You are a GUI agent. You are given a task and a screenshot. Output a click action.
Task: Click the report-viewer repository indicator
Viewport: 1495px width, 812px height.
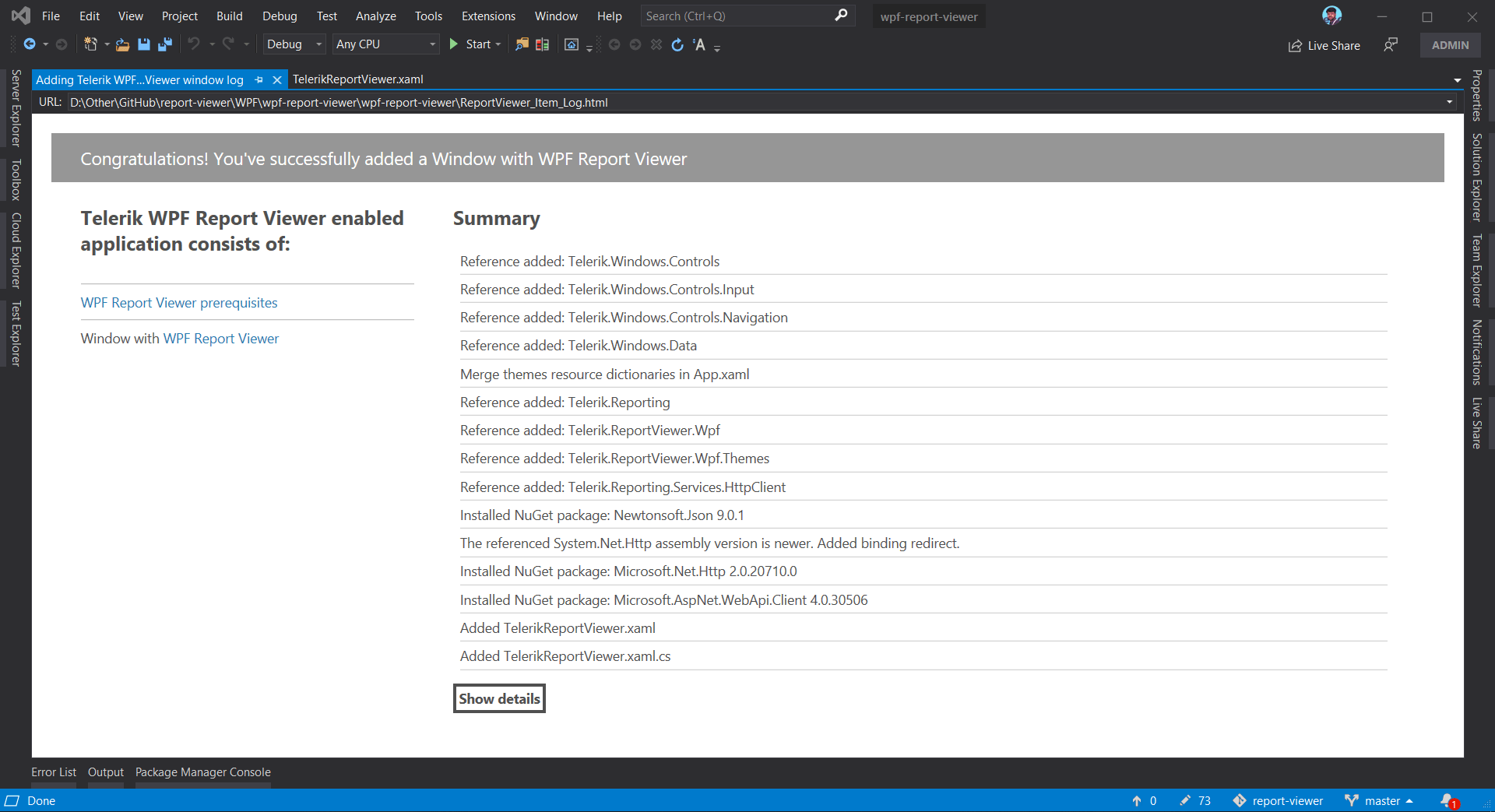coord(1278,801)
